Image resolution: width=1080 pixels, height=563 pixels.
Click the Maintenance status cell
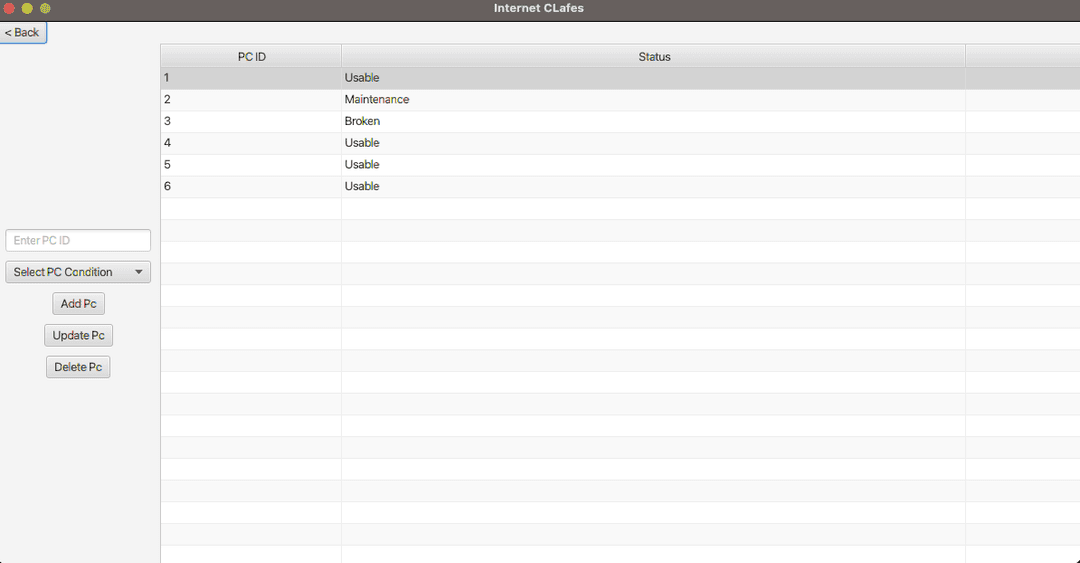click(377, 100)
